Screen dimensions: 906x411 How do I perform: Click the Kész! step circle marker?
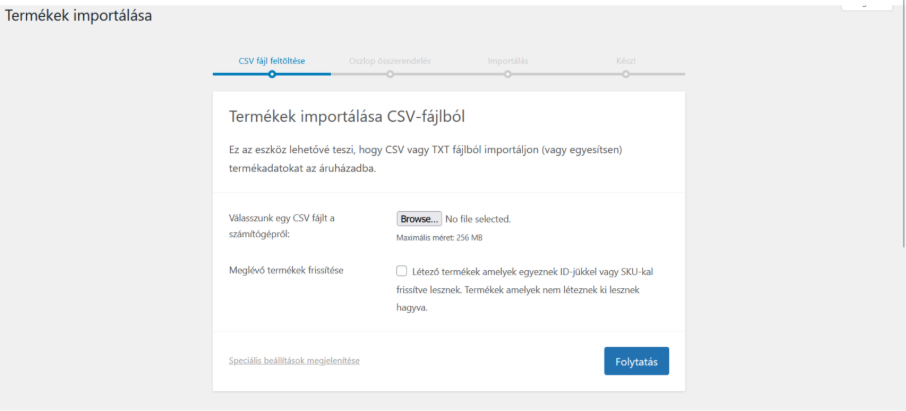pos(626,74)
